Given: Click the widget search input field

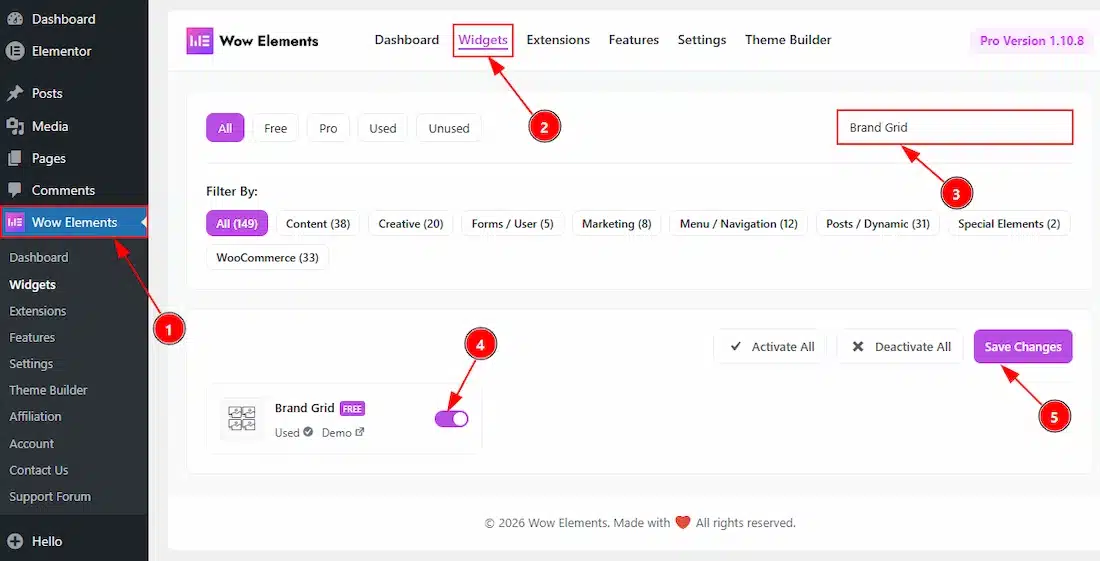Looking at the screenshot, I should (x=954, y=128).
